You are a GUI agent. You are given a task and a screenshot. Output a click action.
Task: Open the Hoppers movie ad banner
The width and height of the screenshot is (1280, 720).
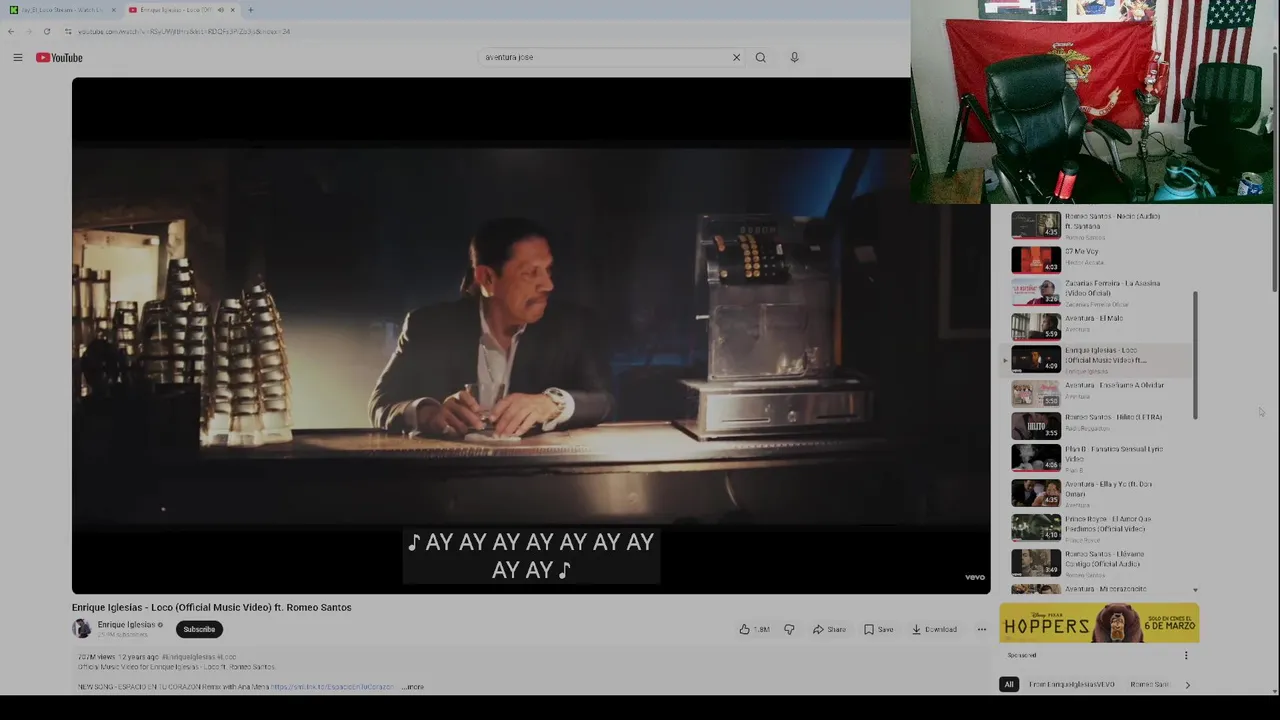(x=1099, y=624)
